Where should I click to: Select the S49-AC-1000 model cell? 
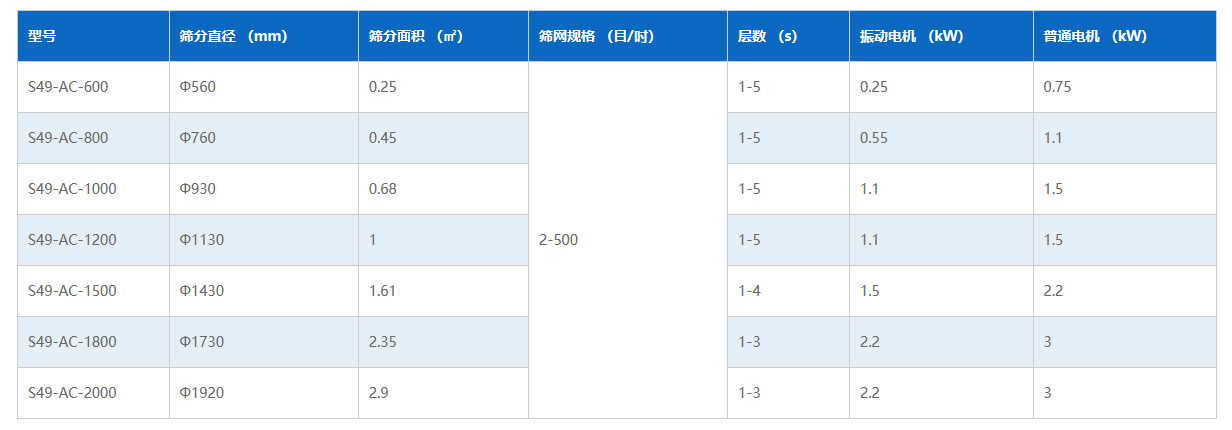(72, 189)
